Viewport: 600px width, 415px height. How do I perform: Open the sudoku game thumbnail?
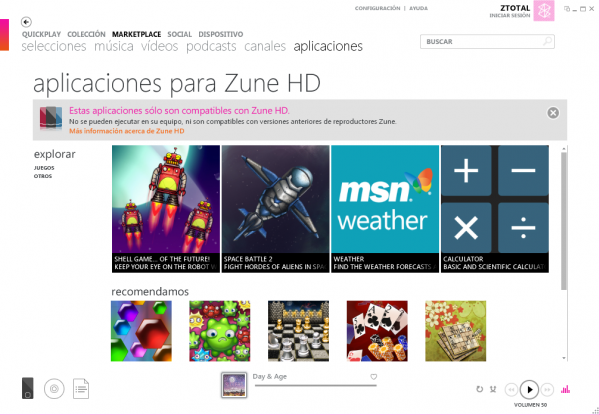coord(456,331)
